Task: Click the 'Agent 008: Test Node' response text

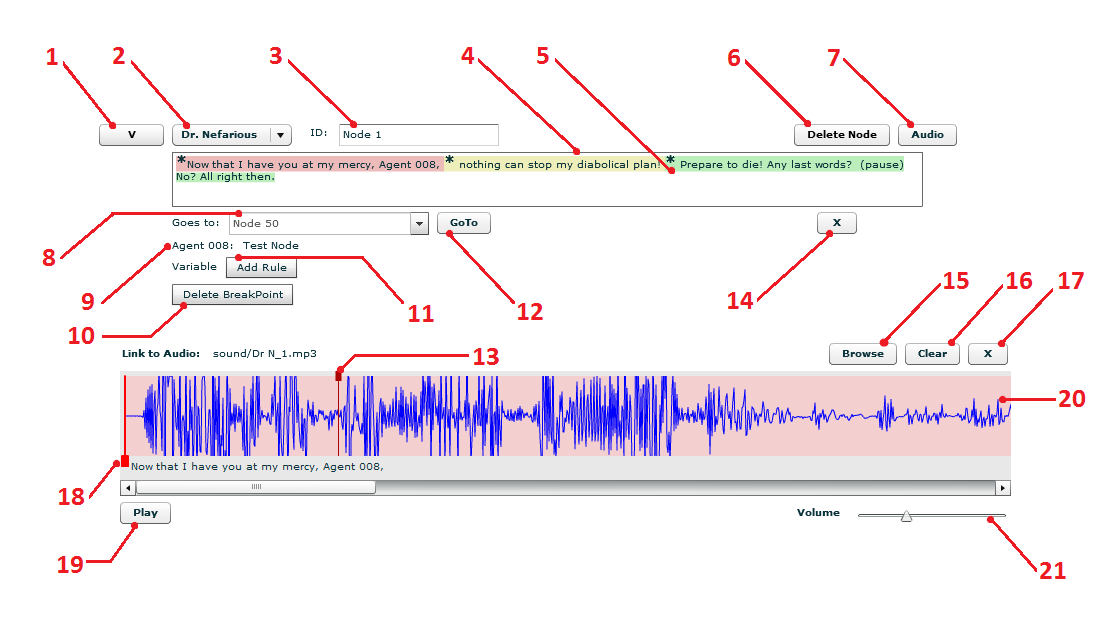Action: [x=235, y=246]
